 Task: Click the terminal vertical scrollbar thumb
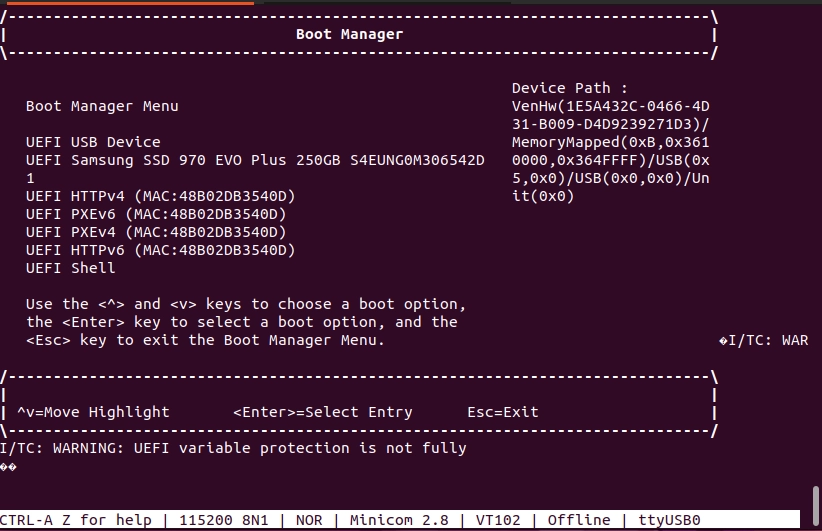click(816, 498)
